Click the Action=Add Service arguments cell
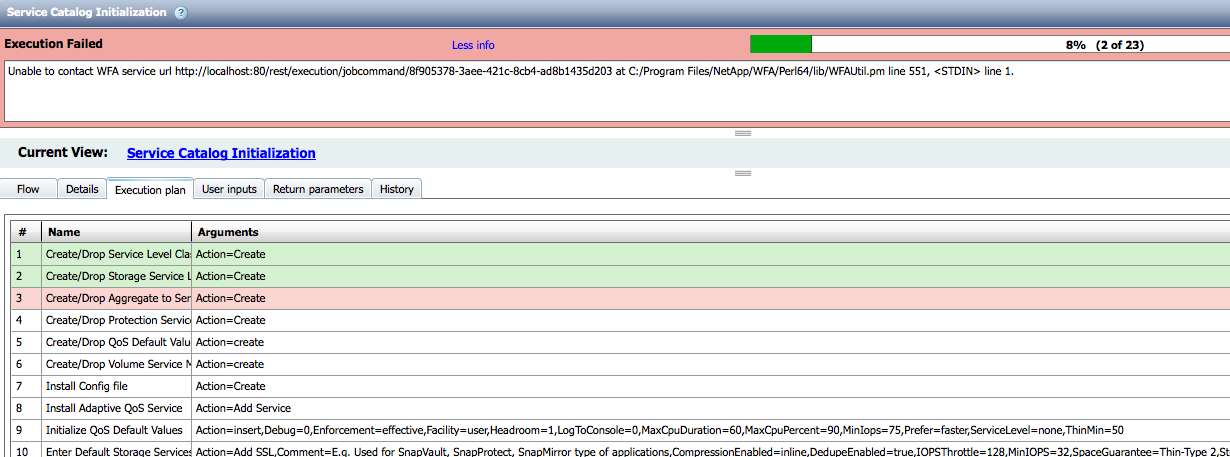Viewport: 1230px width, 457px height. point(711,408)
